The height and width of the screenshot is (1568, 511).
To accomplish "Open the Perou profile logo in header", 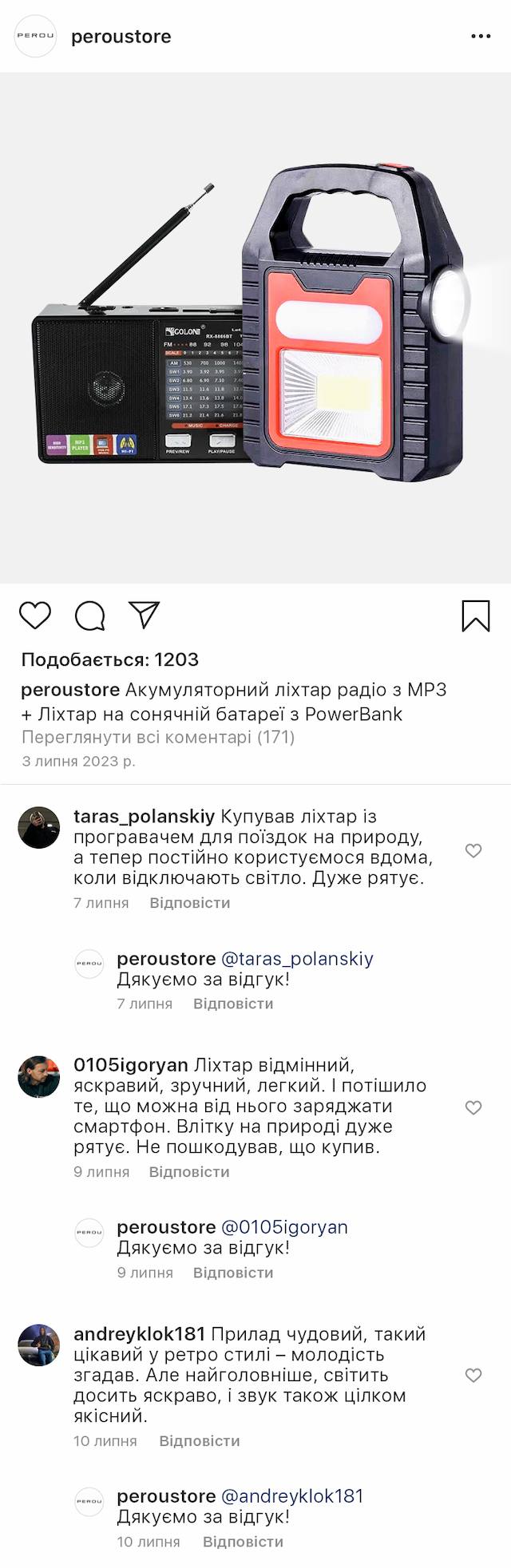I will point(36,37).
